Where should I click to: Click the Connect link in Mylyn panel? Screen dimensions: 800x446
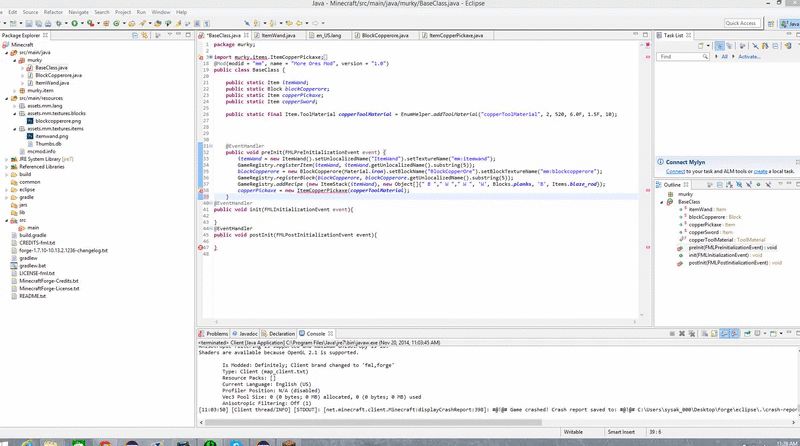point(675,171)
